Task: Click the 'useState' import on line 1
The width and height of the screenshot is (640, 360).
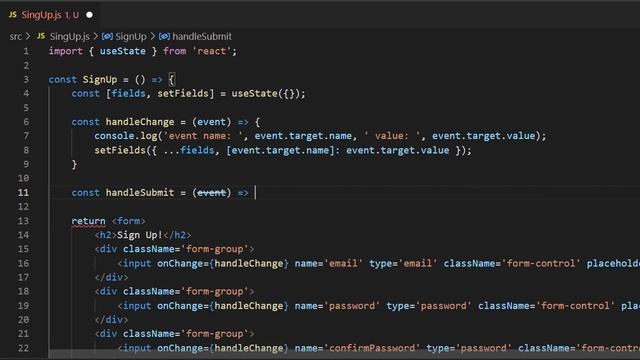Action: click(122, 51)
